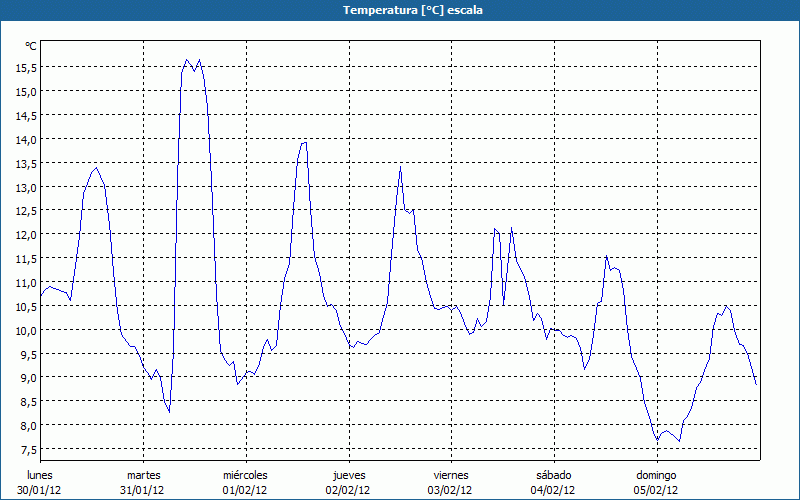Image resolution: width=800 pixels, height=500 pixels.
Task: Click the "sábado" day label
Action: [553, 475]
